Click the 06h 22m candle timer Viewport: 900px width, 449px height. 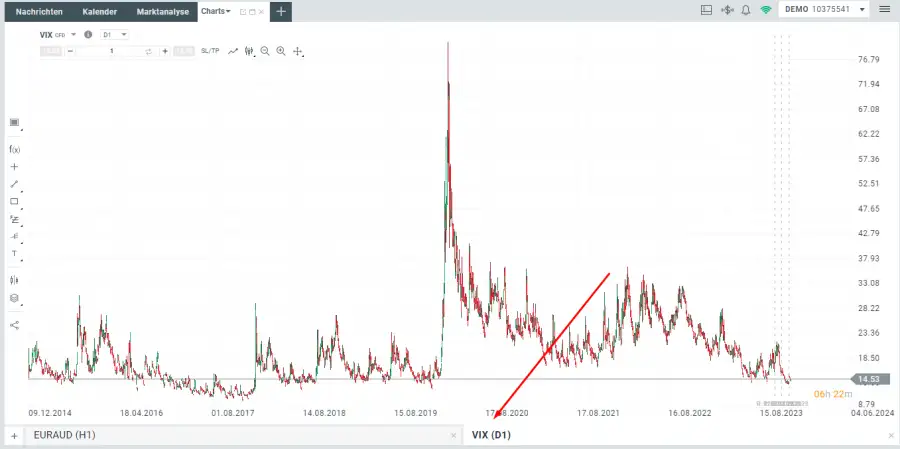point(833,394)
